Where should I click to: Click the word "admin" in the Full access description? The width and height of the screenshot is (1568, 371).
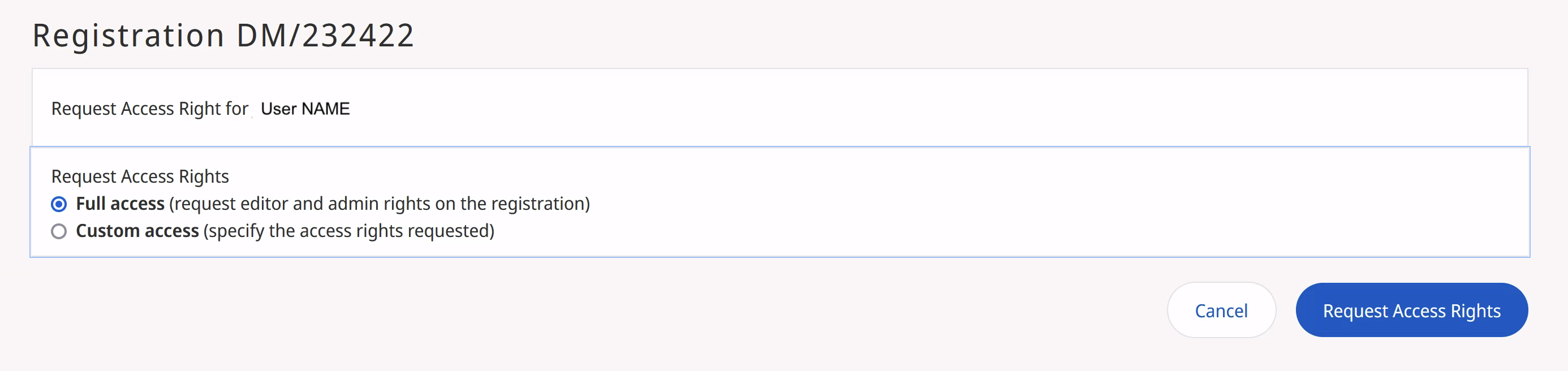[x=353, y=204]
